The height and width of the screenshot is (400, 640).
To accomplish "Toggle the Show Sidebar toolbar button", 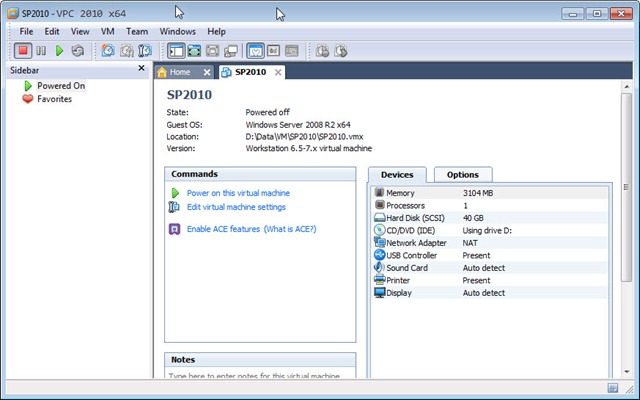I will point(176,50).
